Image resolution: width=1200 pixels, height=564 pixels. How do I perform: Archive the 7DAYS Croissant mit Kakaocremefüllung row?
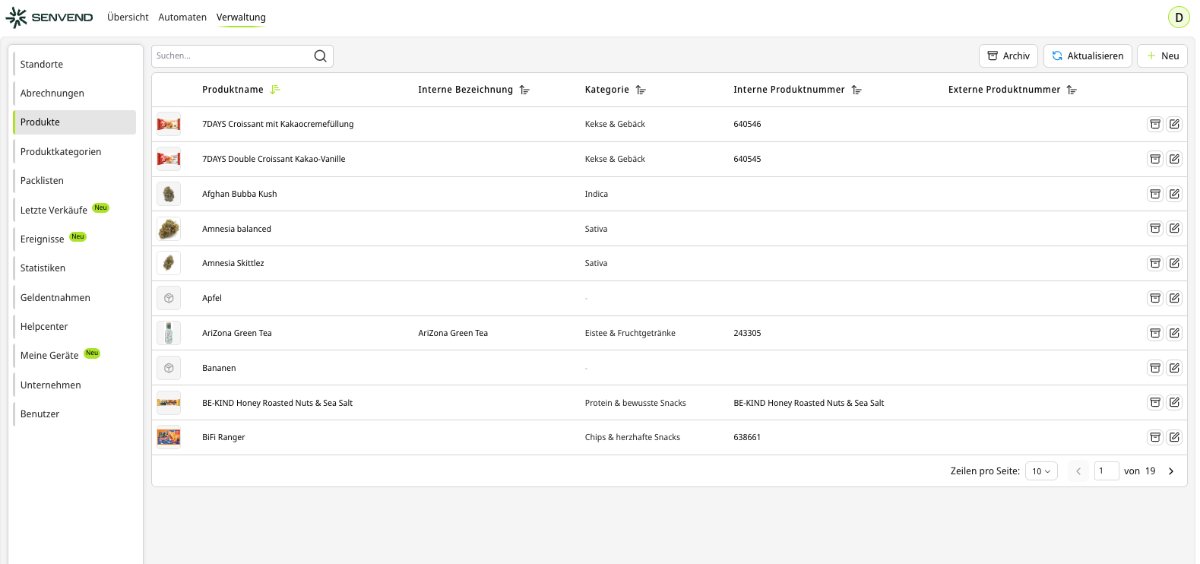tap(1154, 124)
